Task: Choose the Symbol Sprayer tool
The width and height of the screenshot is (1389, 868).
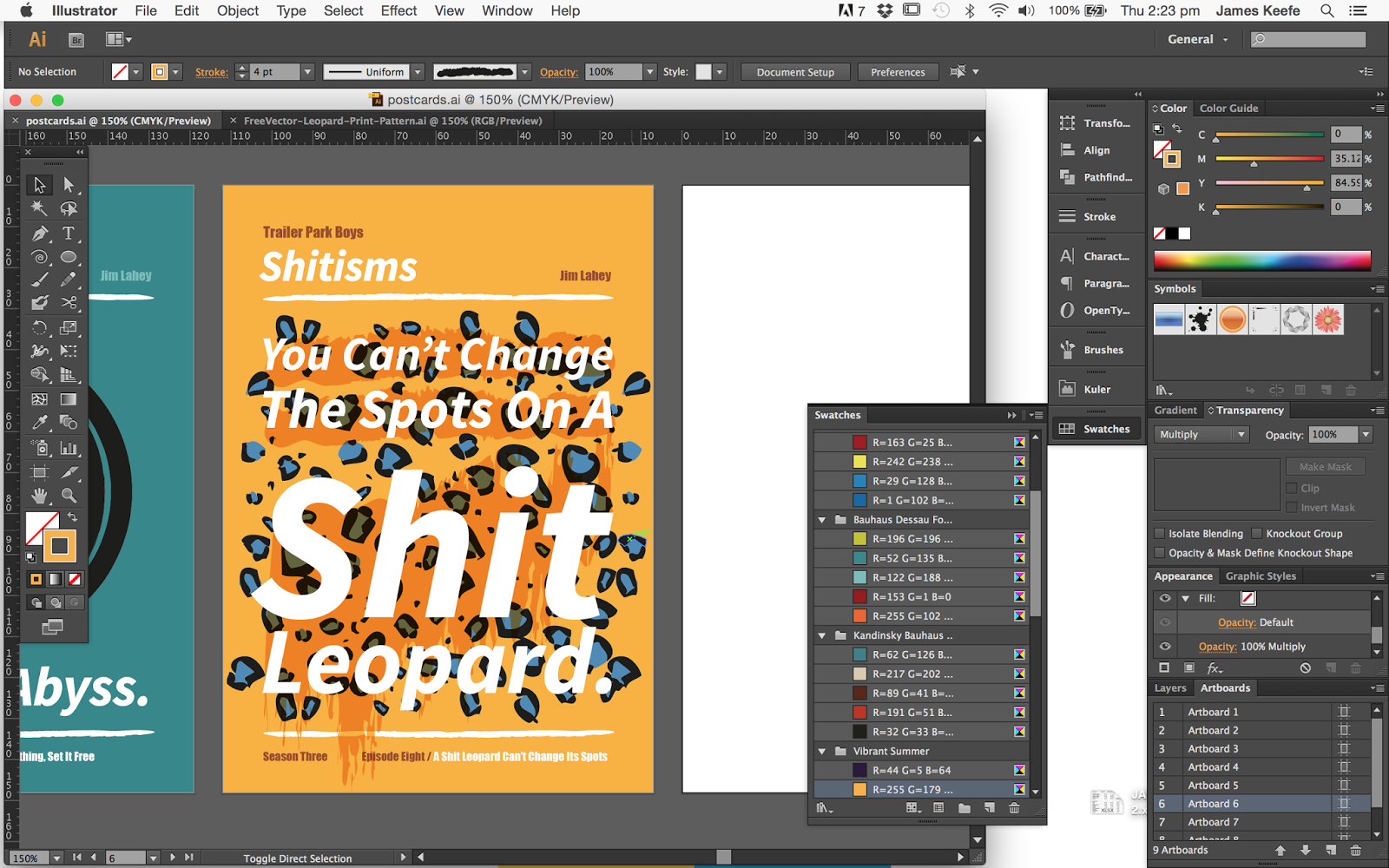Action: 39,448
